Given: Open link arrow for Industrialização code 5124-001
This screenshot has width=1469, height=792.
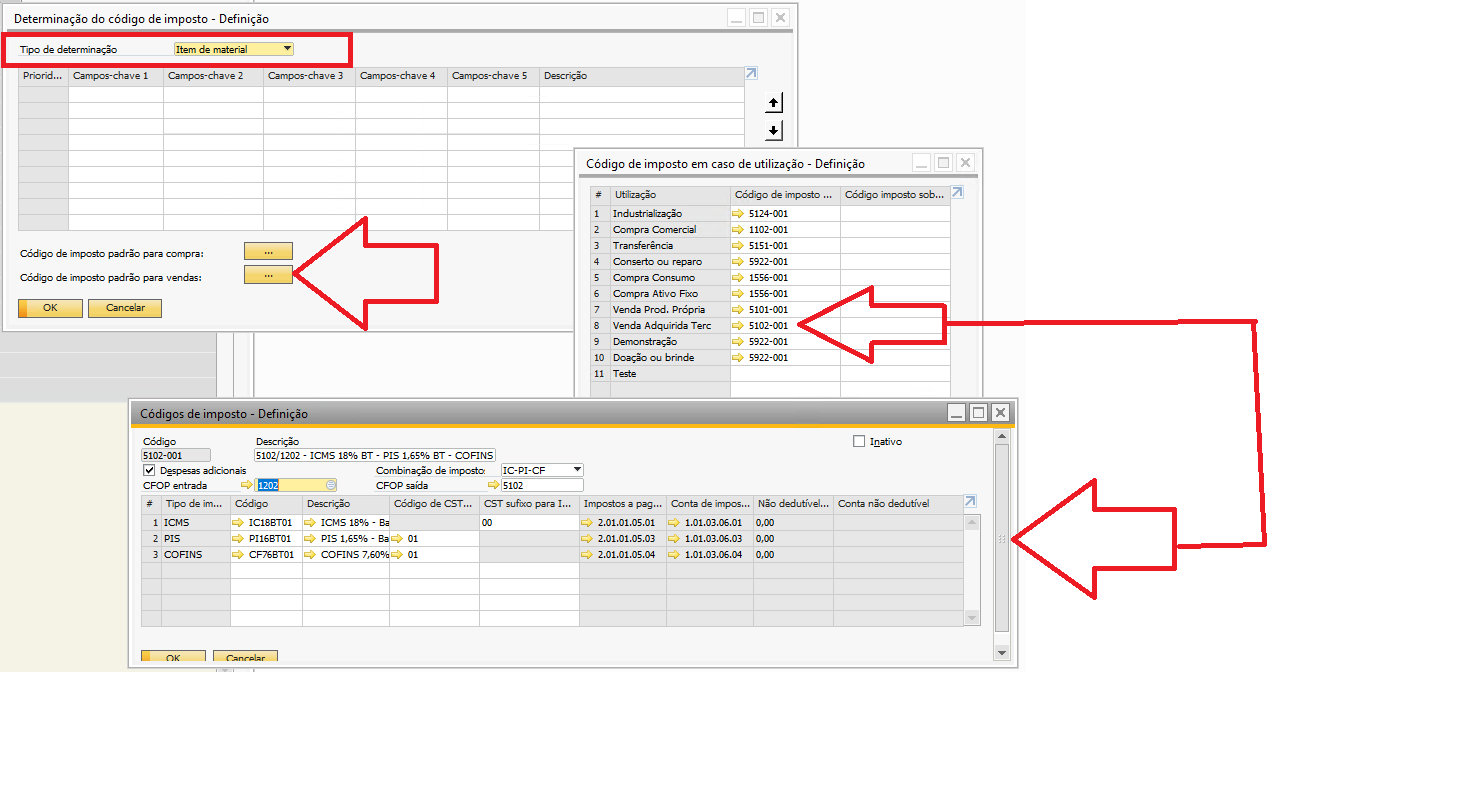Looking at the screenshot, I should (x=739, y=214).
